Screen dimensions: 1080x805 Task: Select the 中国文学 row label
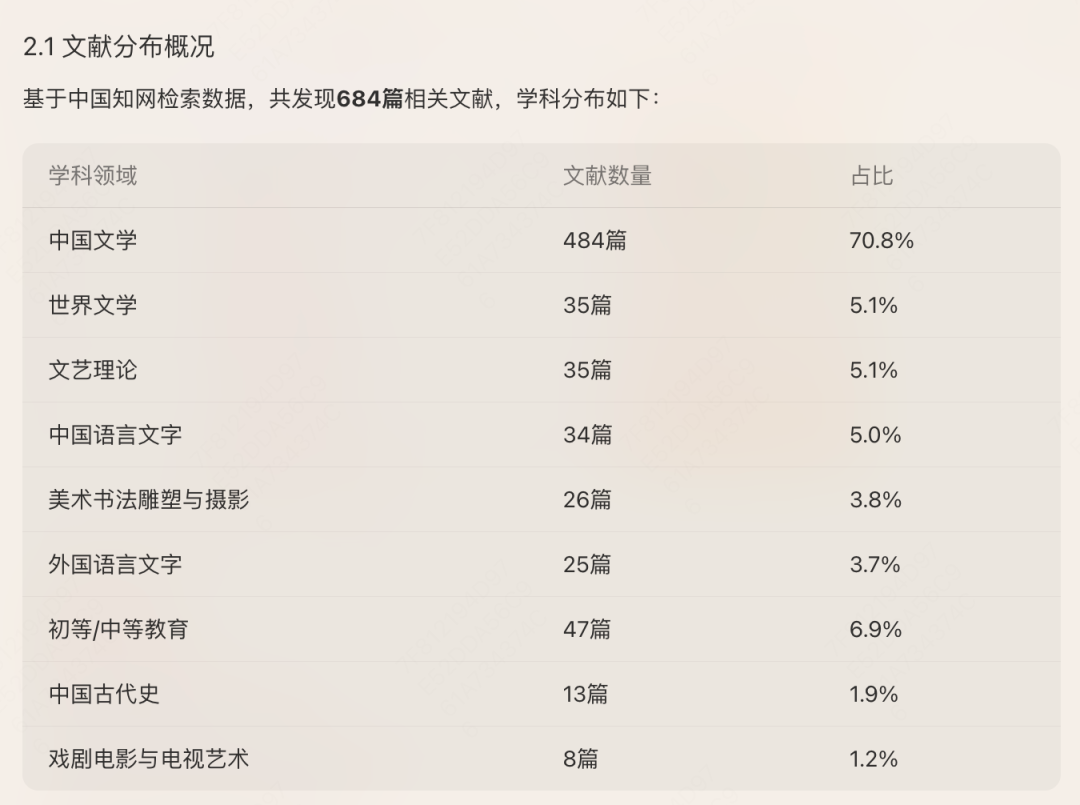(93, 240)
